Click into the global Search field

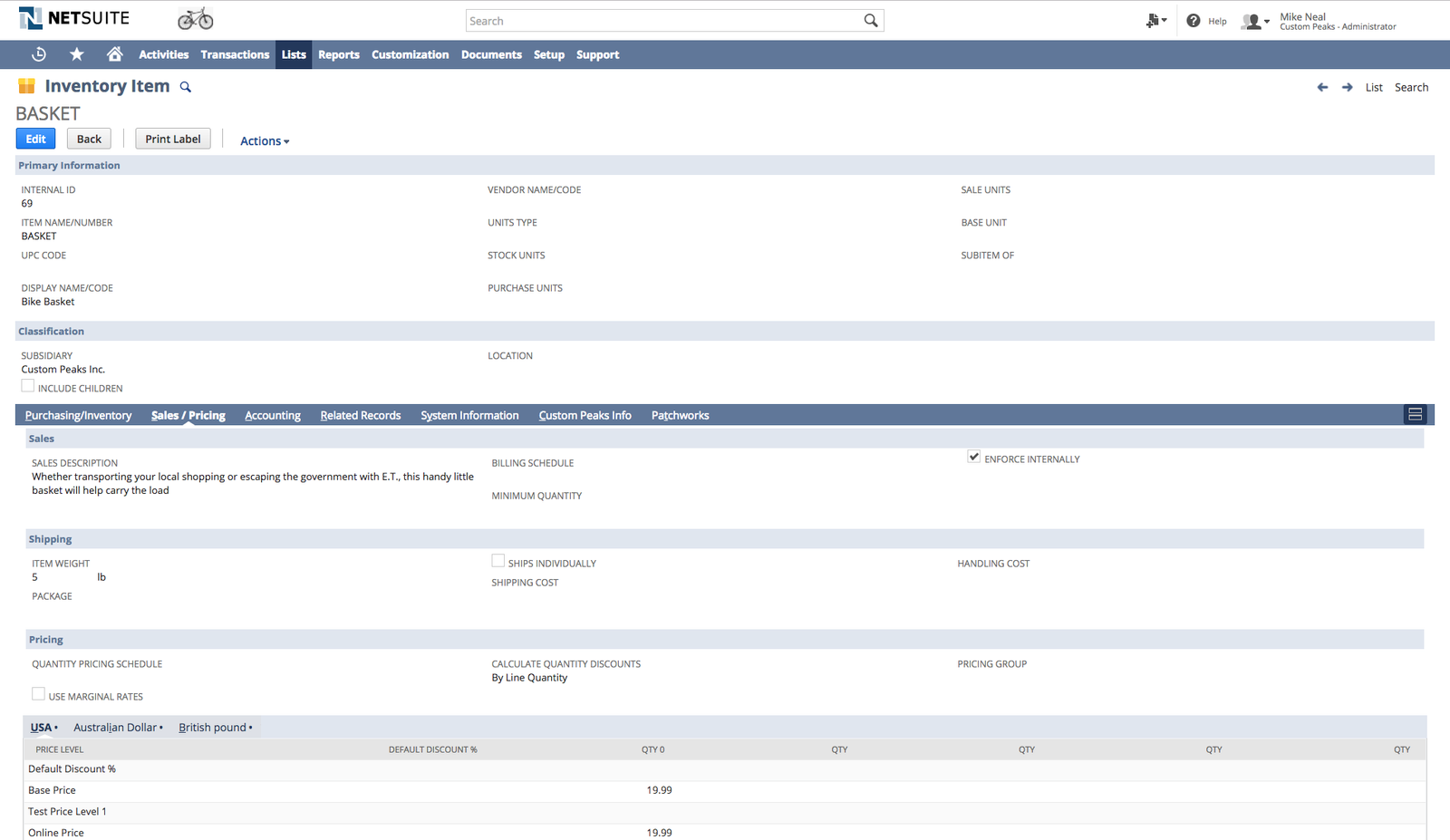pos(665,21)
